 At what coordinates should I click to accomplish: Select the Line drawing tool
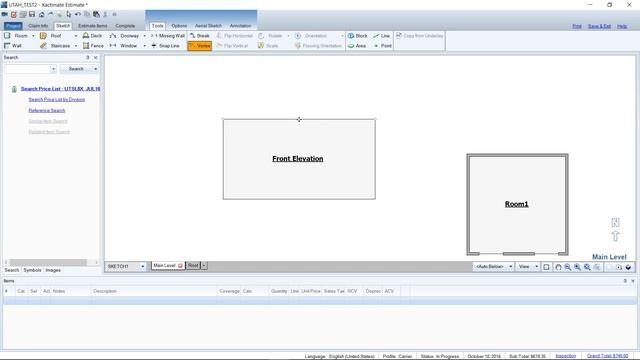(382, 36)
